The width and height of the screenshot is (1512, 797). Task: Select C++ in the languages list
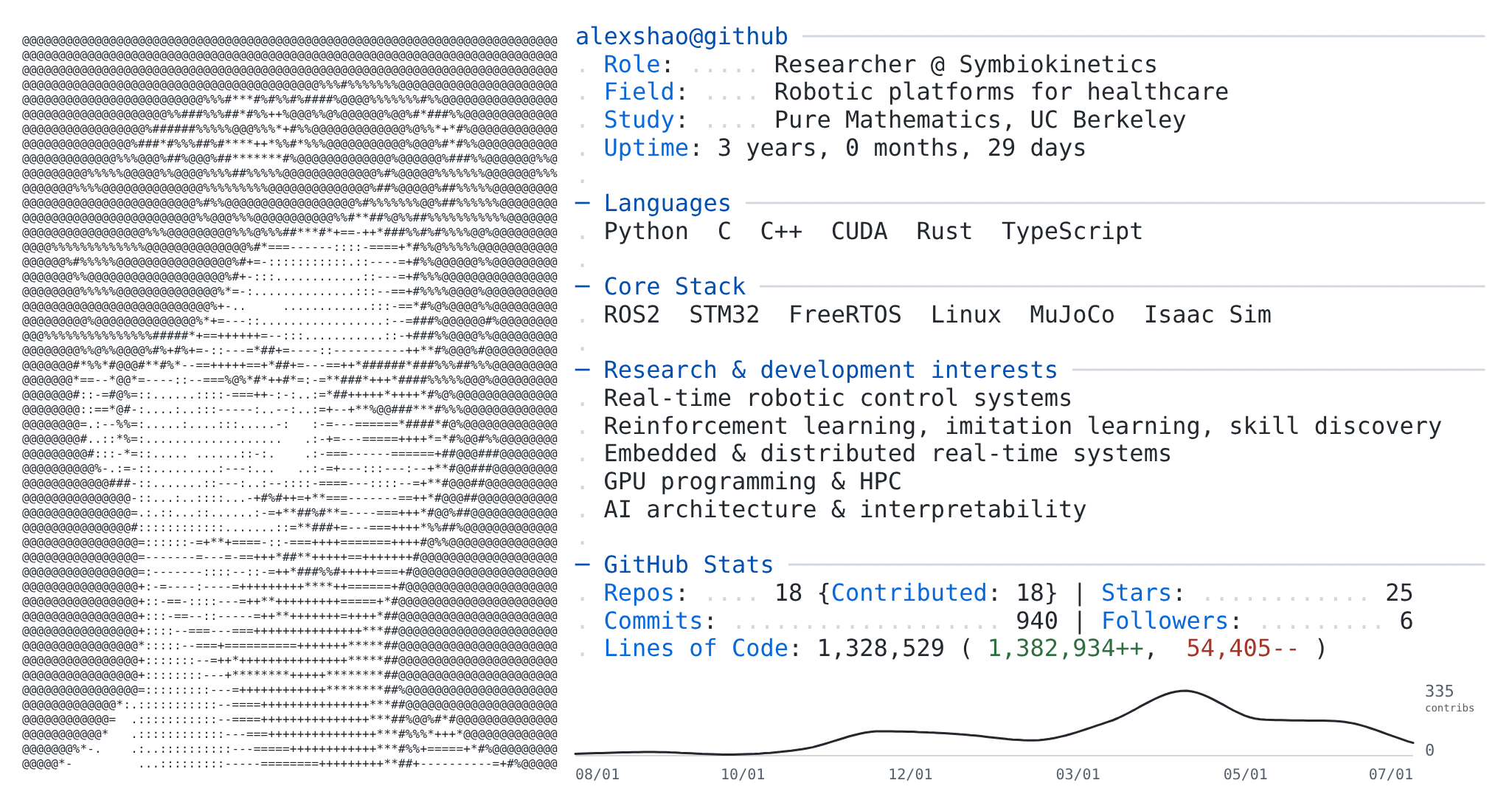[x=781, y=231]
